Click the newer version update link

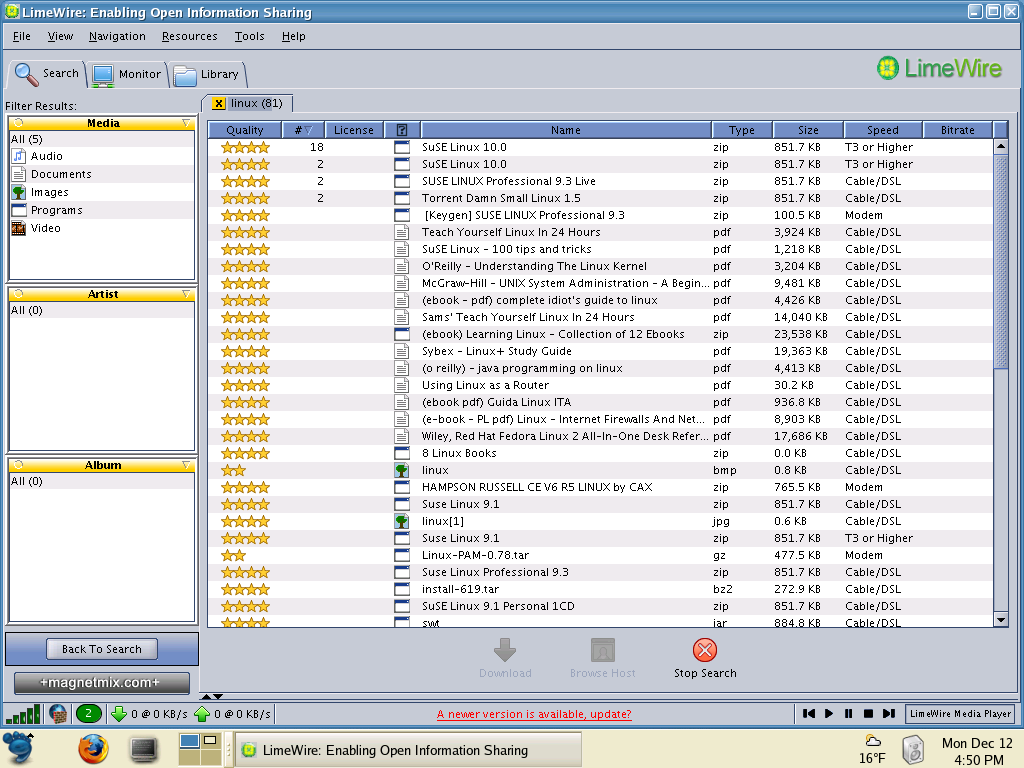click(534, 714)
